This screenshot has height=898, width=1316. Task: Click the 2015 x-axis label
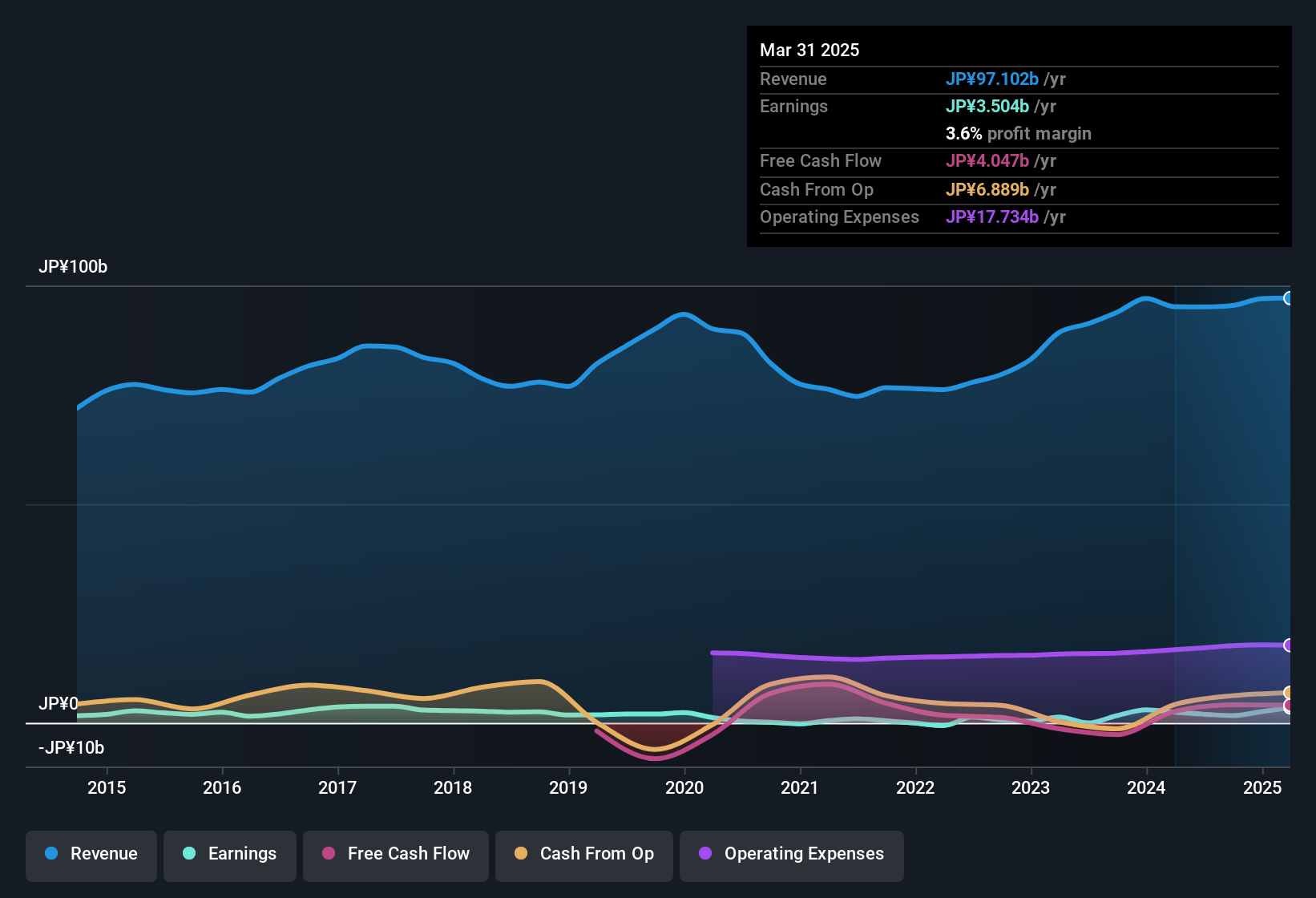point(107,787)
